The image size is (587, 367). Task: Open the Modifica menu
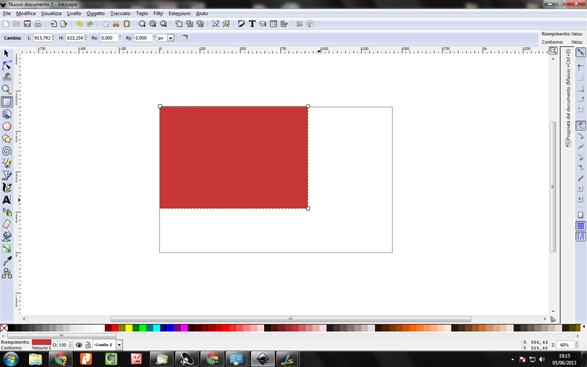click(25, 13)
